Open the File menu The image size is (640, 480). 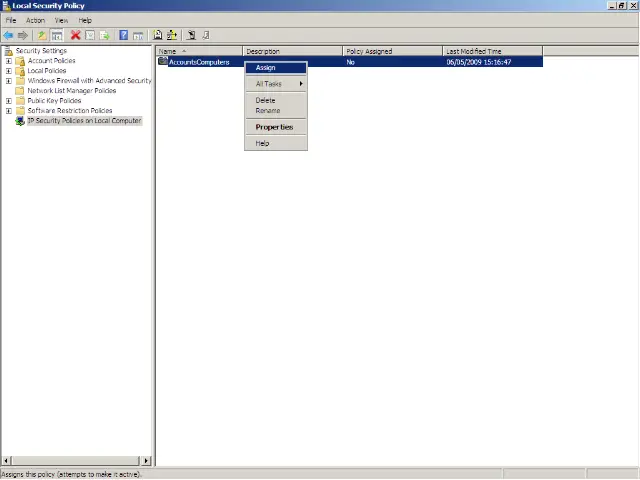[11, 20]
